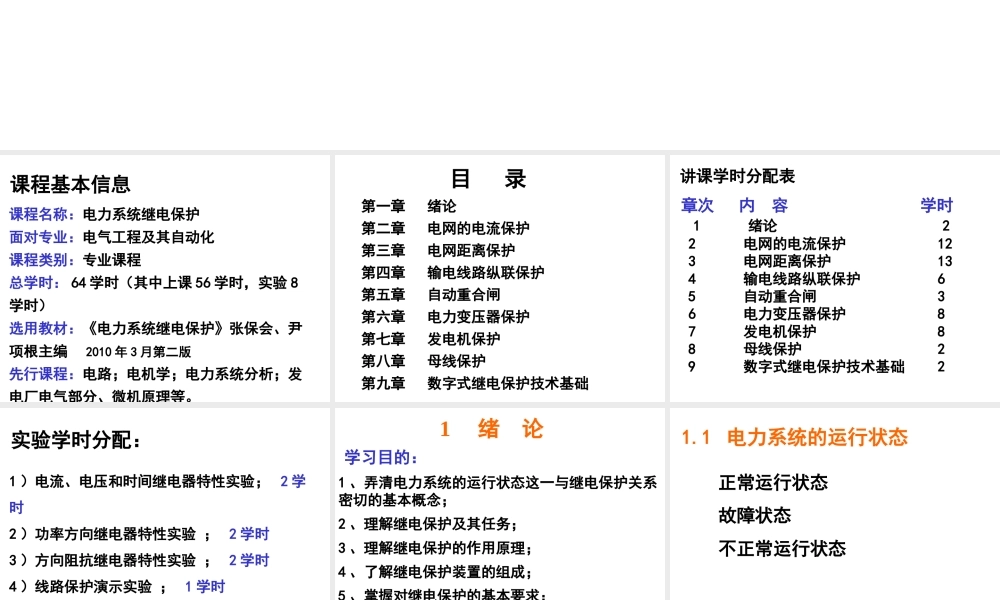This screenshot has height=600, width=1000.
Task: Select the 不正常运行状态 text
Action: (x=780, y=548)
